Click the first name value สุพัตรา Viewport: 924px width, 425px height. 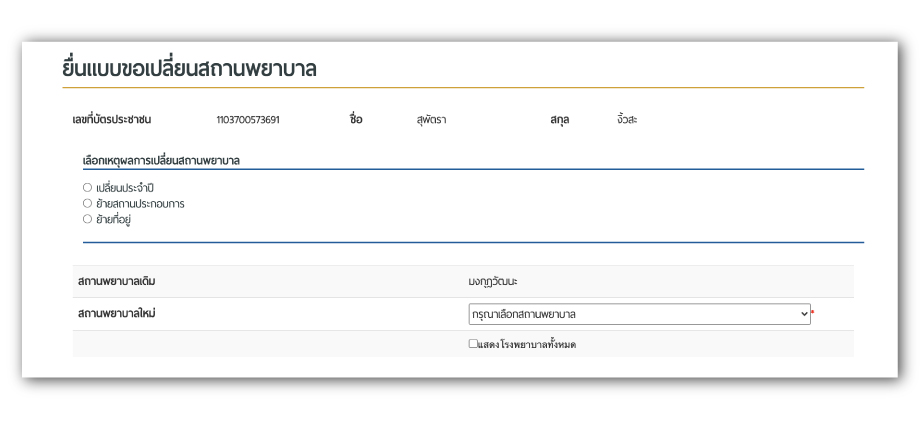click(431, 120)
